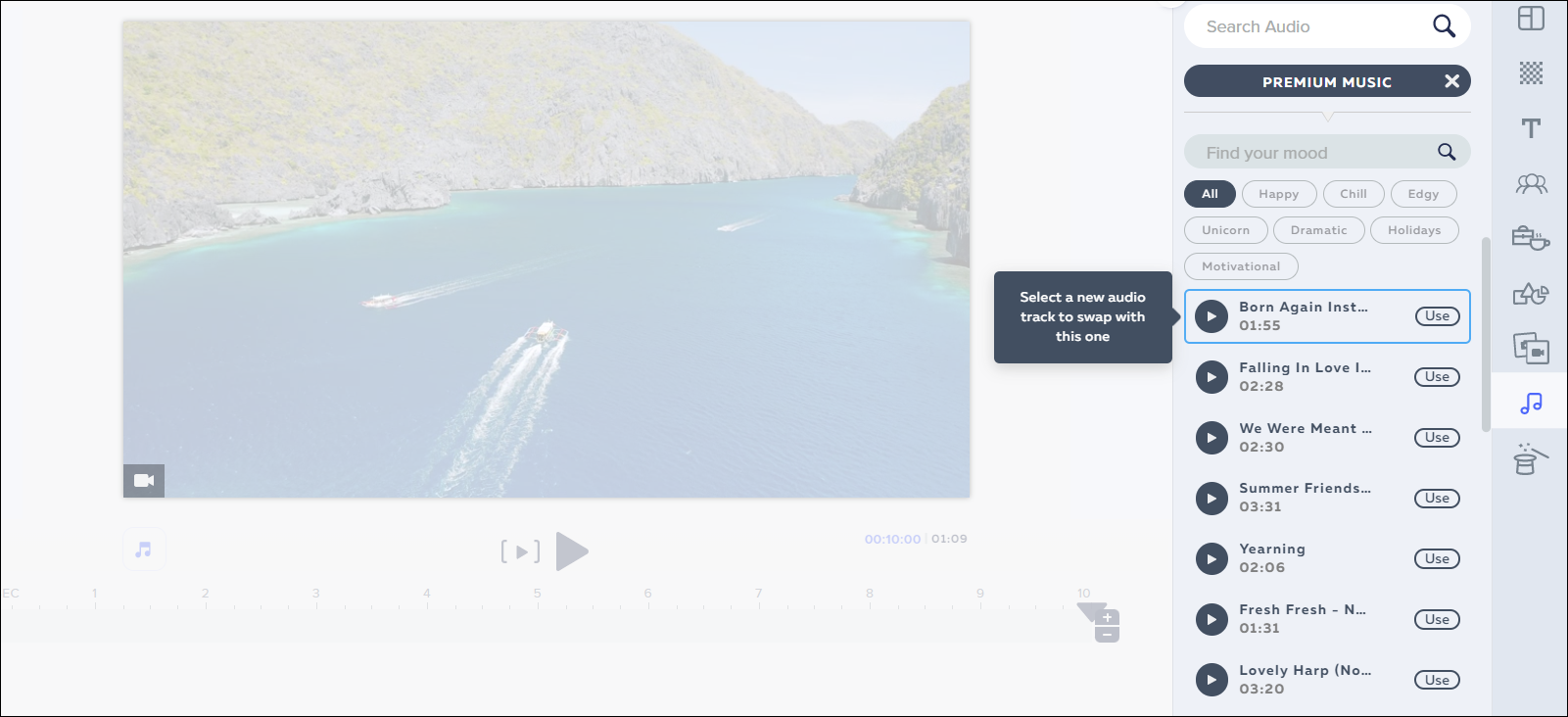This screenshot has width=1568, height=717.
Task: Toggle the Dramatic mood filter
Action: click(x=1318, y=230)
